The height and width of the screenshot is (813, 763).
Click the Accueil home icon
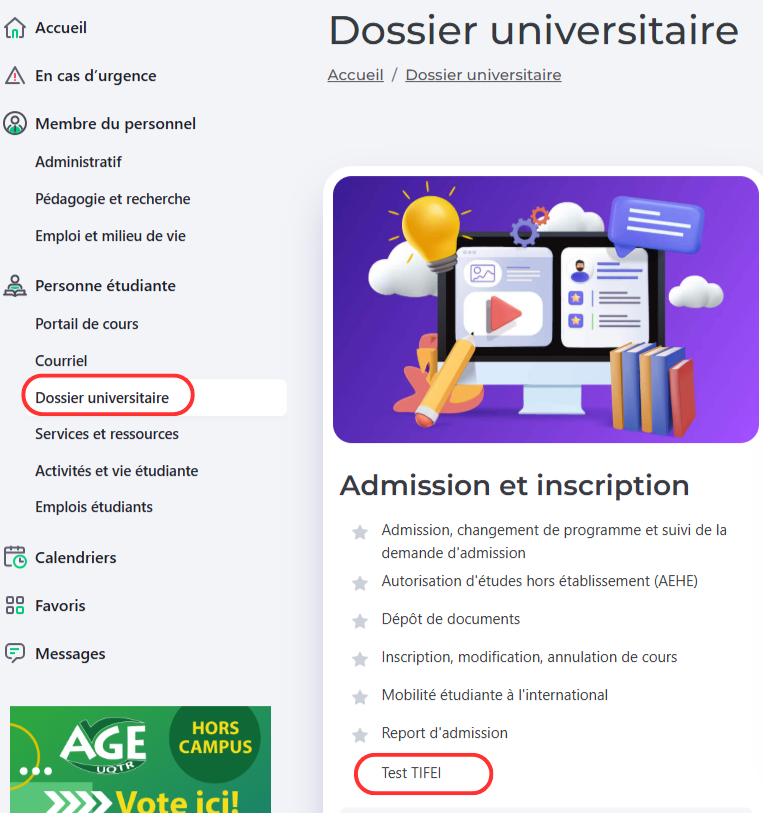(x=15, y=28)
